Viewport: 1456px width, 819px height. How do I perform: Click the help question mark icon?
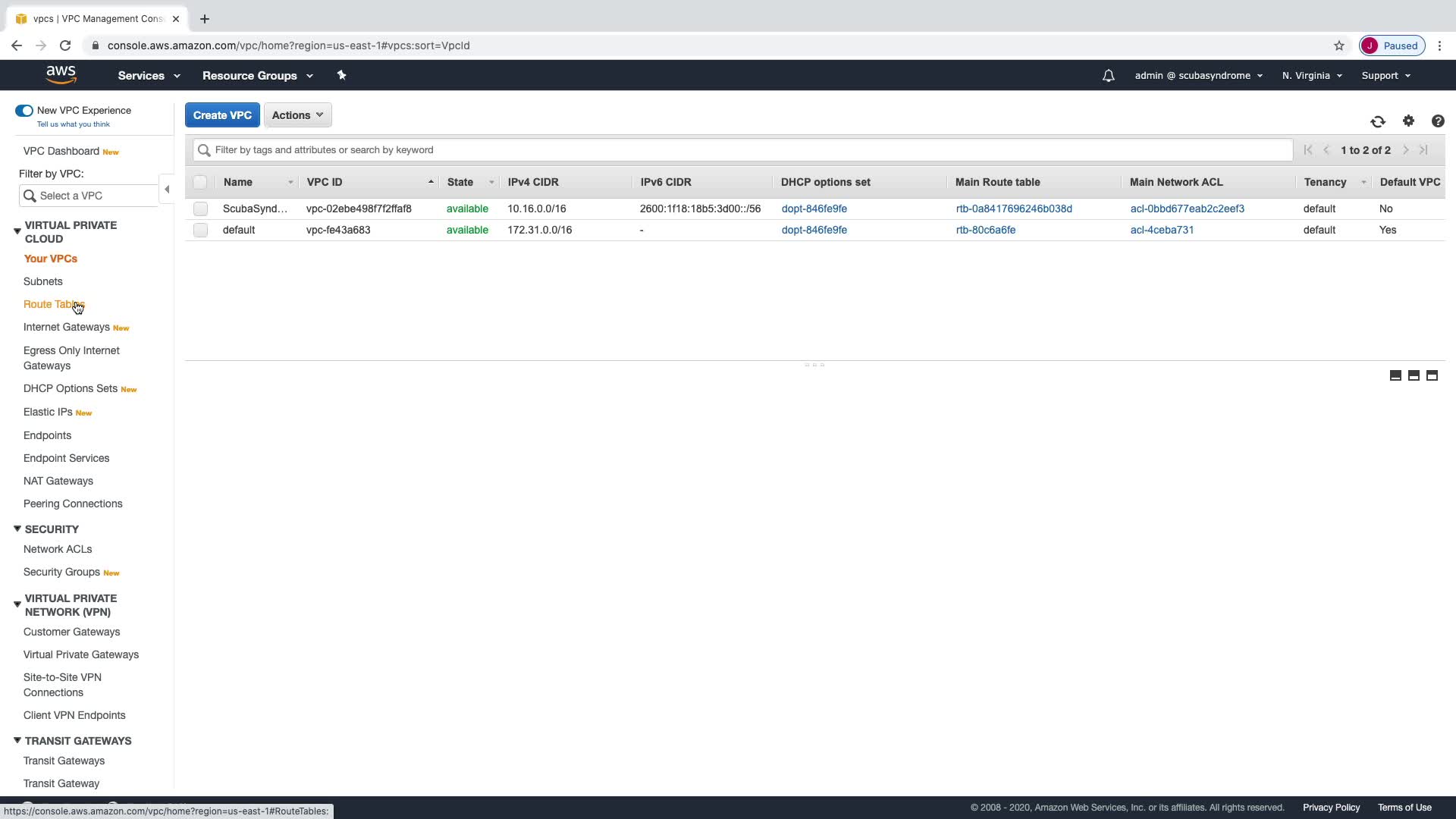click(1438, 121)
